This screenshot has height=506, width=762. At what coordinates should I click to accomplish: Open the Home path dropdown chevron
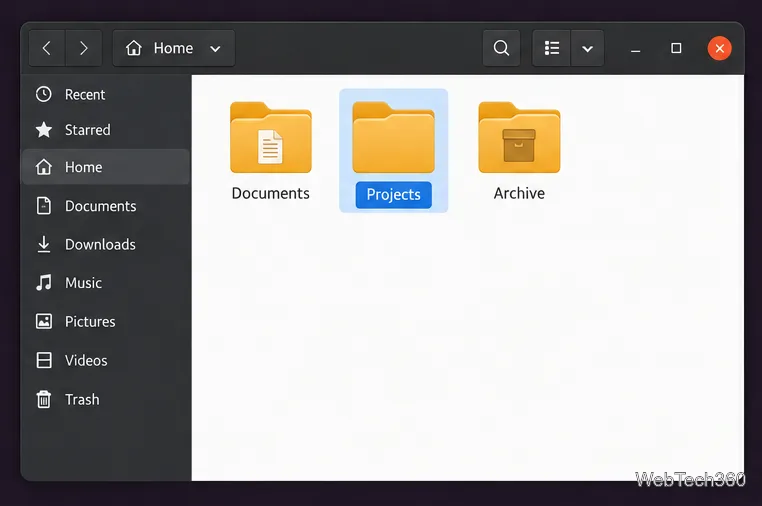[215, 49]
